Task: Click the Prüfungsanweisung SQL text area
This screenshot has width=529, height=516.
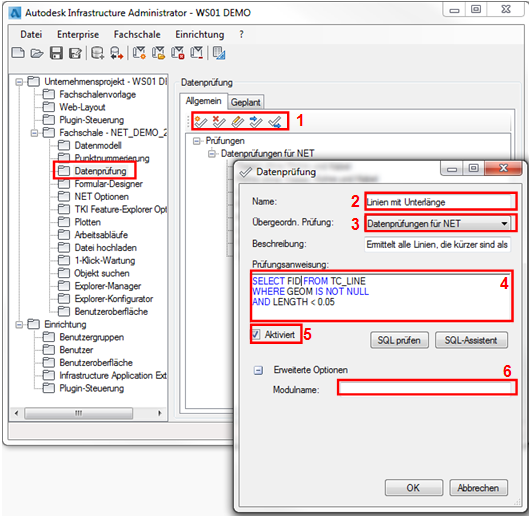Action: [381, 297]
